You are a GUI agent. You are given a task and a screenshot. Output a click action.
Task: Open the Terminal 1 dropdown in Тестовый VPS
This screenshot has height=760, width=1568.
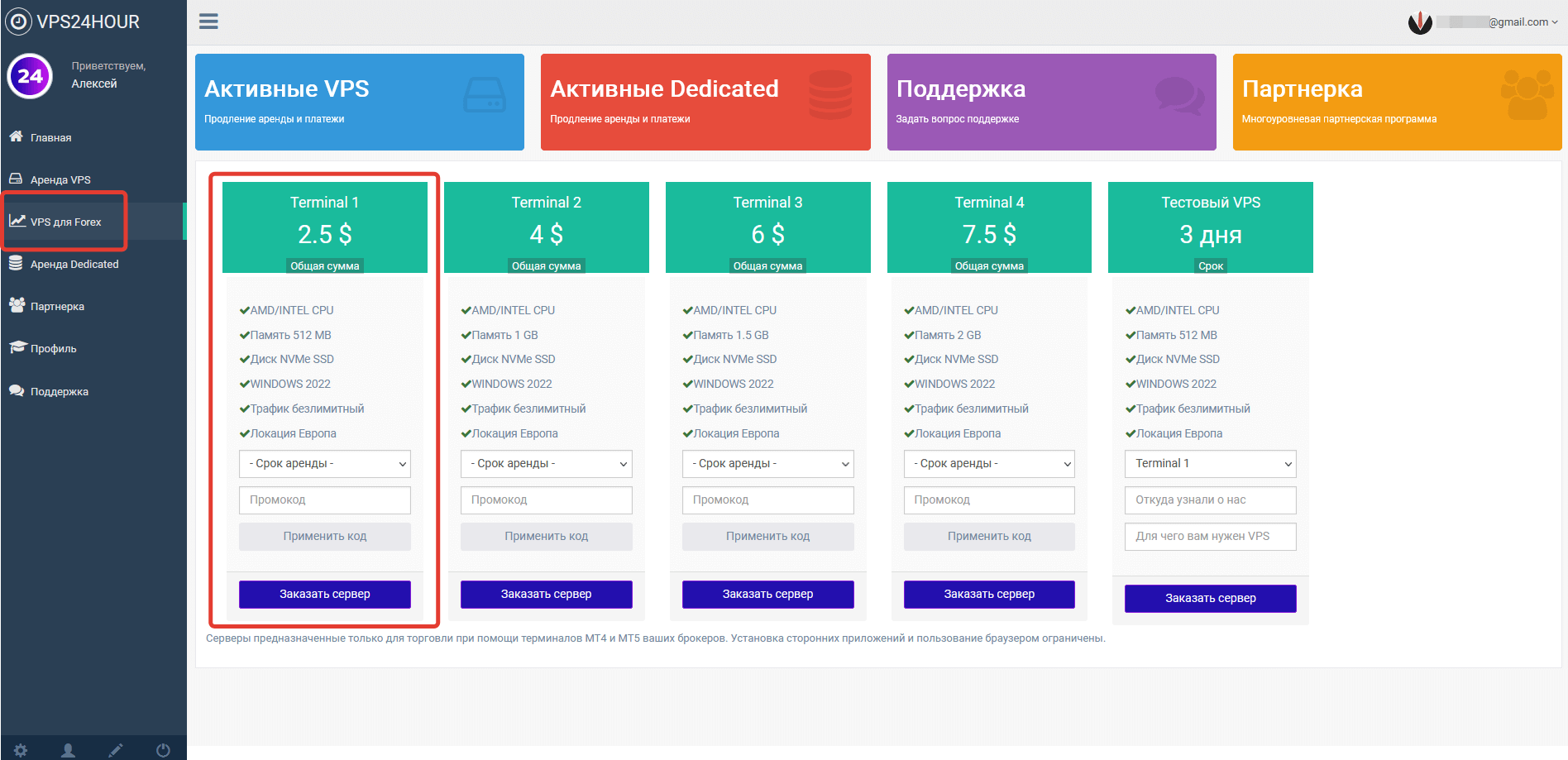(1211, 464)
